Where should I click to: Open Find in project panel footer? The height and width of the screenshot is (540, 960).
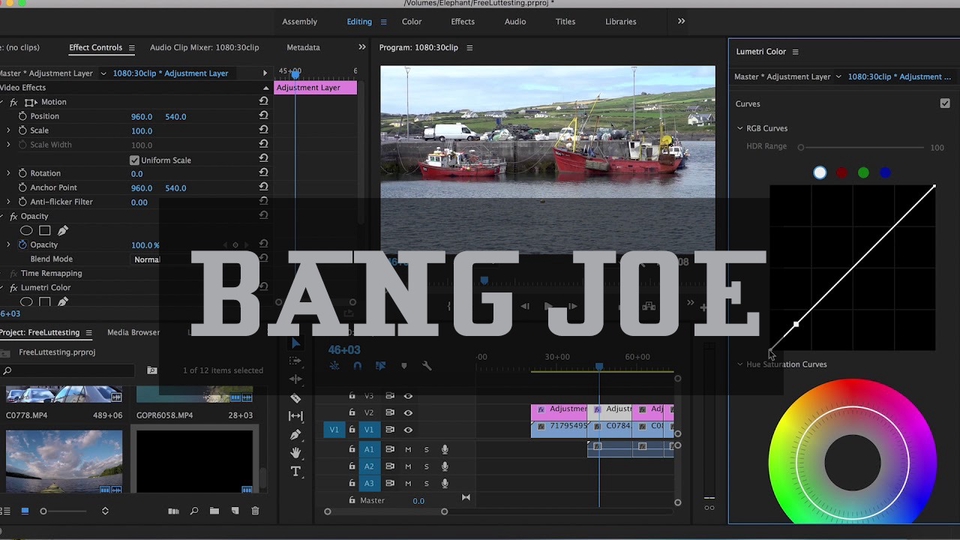pos(194,511)
